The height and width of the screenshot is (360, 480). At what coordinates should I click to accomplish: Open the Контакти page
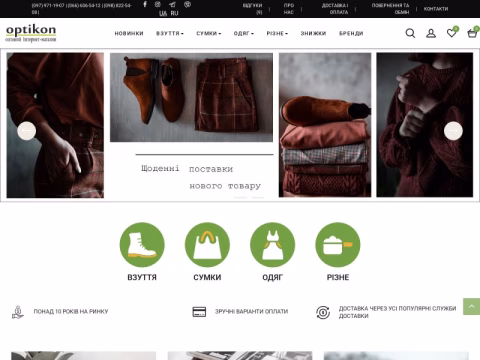pos(436,9)
